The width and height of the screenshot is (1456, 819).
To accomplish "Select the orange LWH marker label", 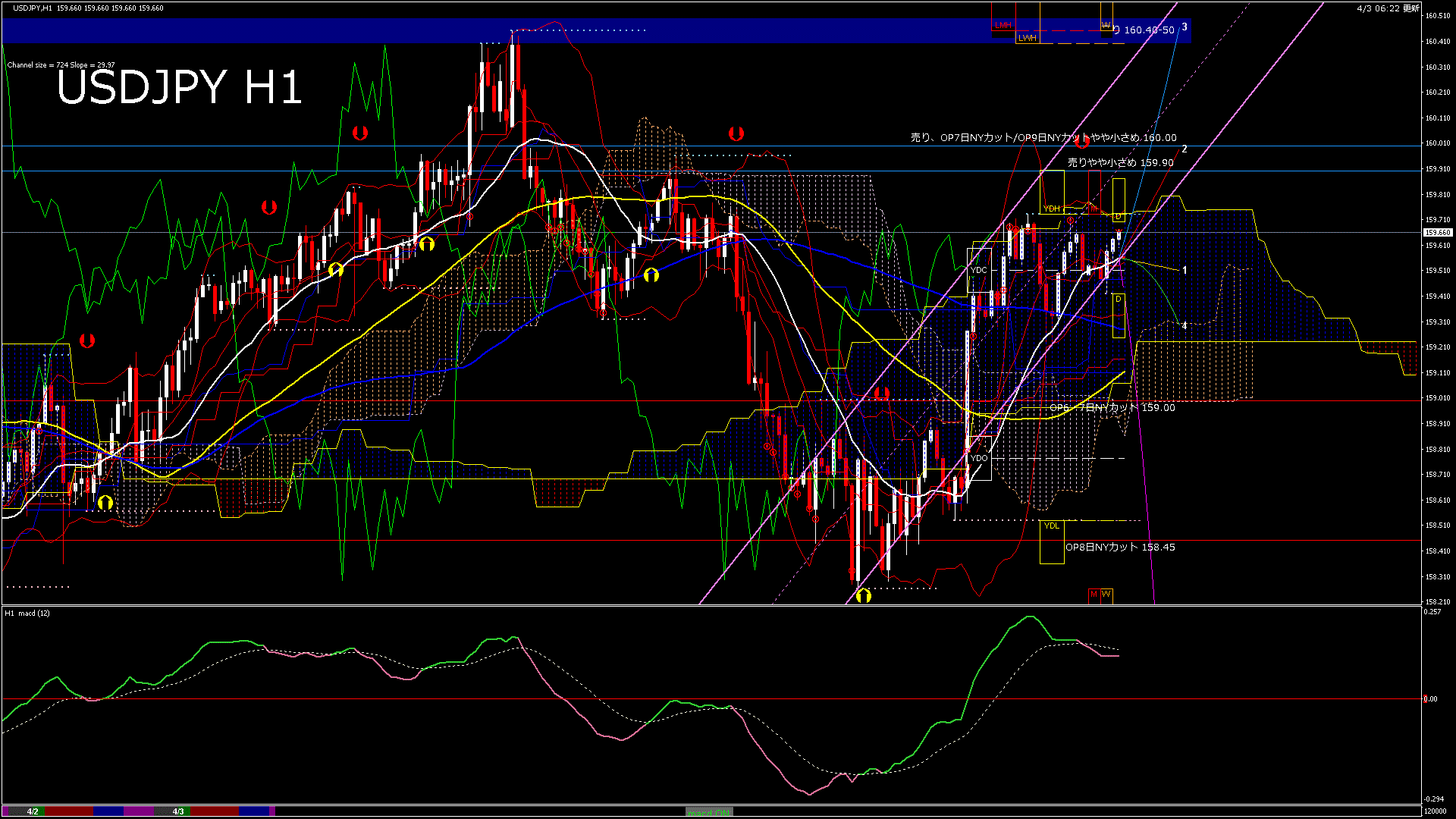I will click(x=1027, y=38).
